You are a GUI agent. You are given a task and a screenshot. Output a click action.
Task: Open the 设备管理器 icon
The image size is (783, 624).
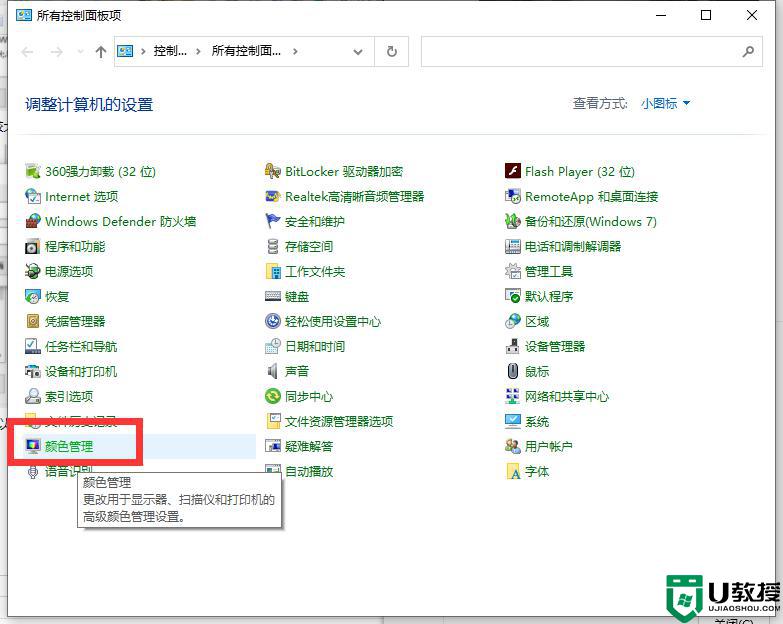point(513,346)
